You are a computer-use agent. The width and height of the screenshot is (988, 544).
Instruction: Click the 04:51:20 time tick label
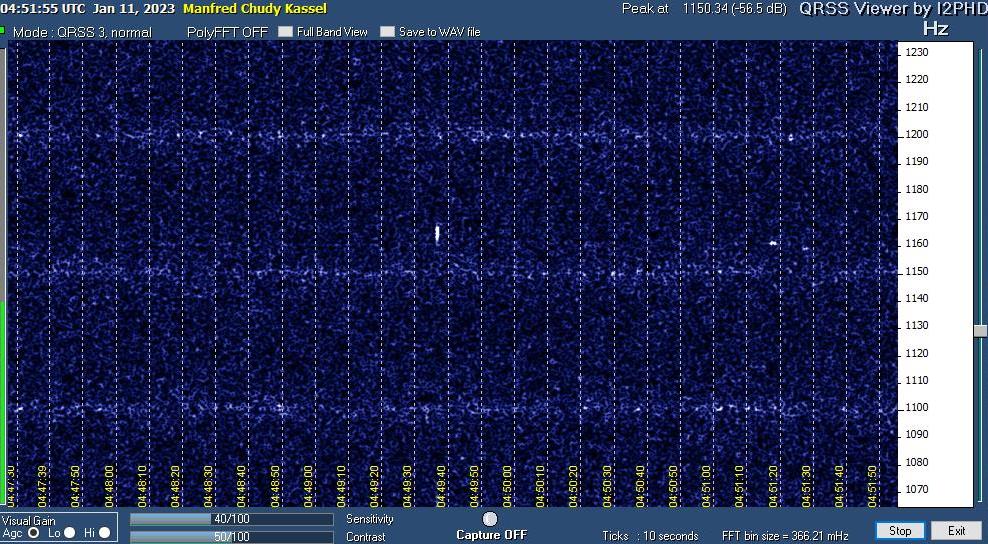coord(773,486)
